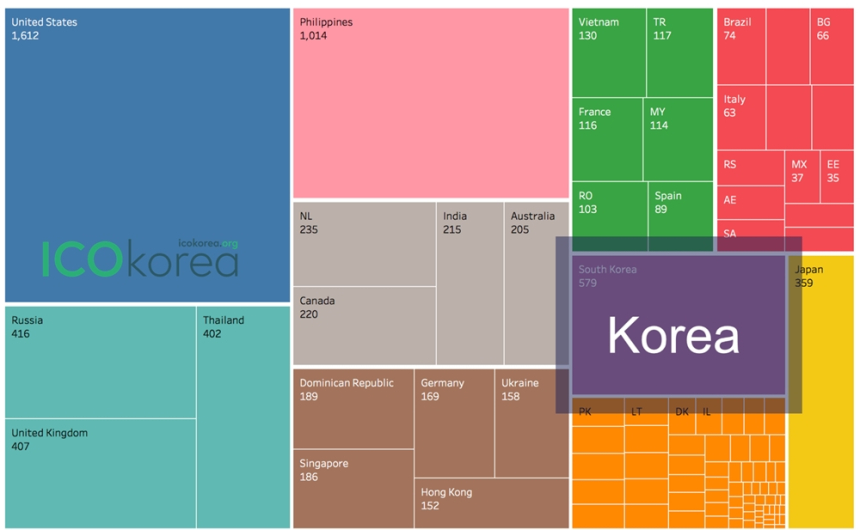This screenshot has width=860, height=530.
Task: Click the yellow Japan 359 tile
Action: (x=821, y=392)
